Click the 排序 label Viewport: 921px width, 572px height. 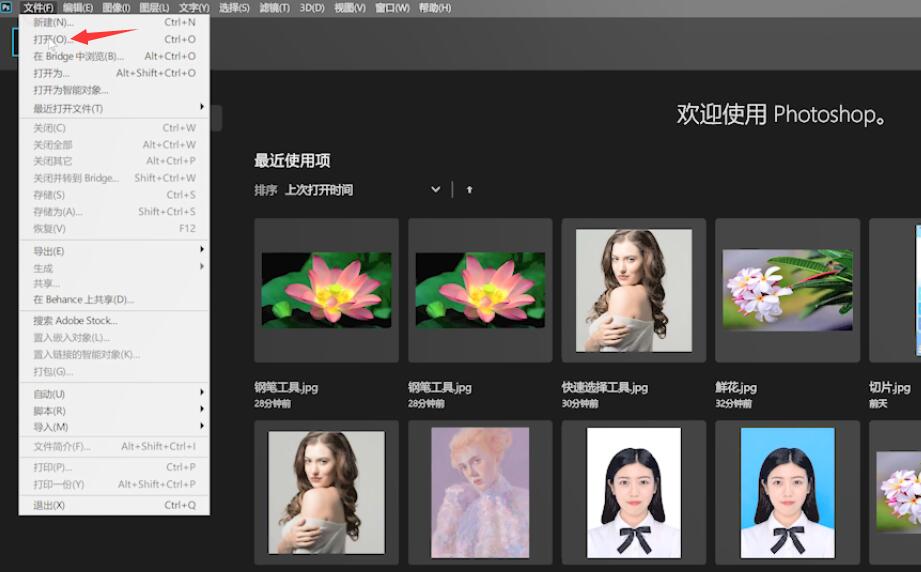click(265, 190)
